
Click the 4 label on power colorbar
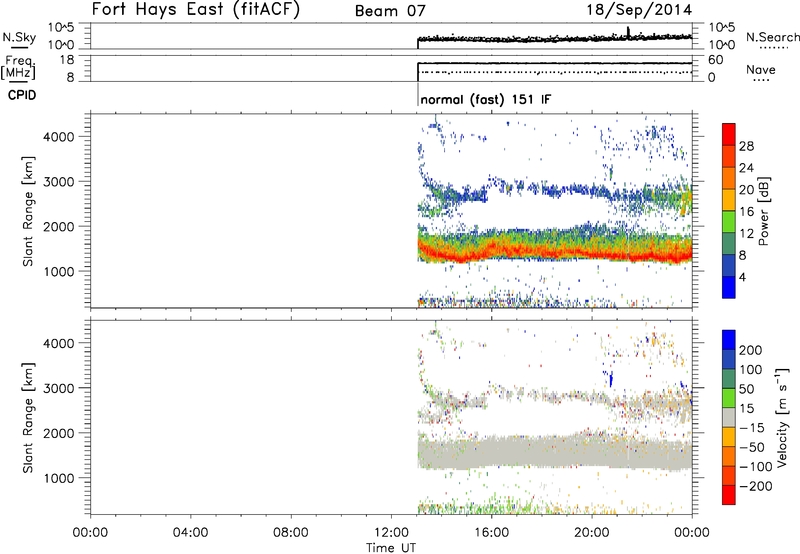pos(742,277)
